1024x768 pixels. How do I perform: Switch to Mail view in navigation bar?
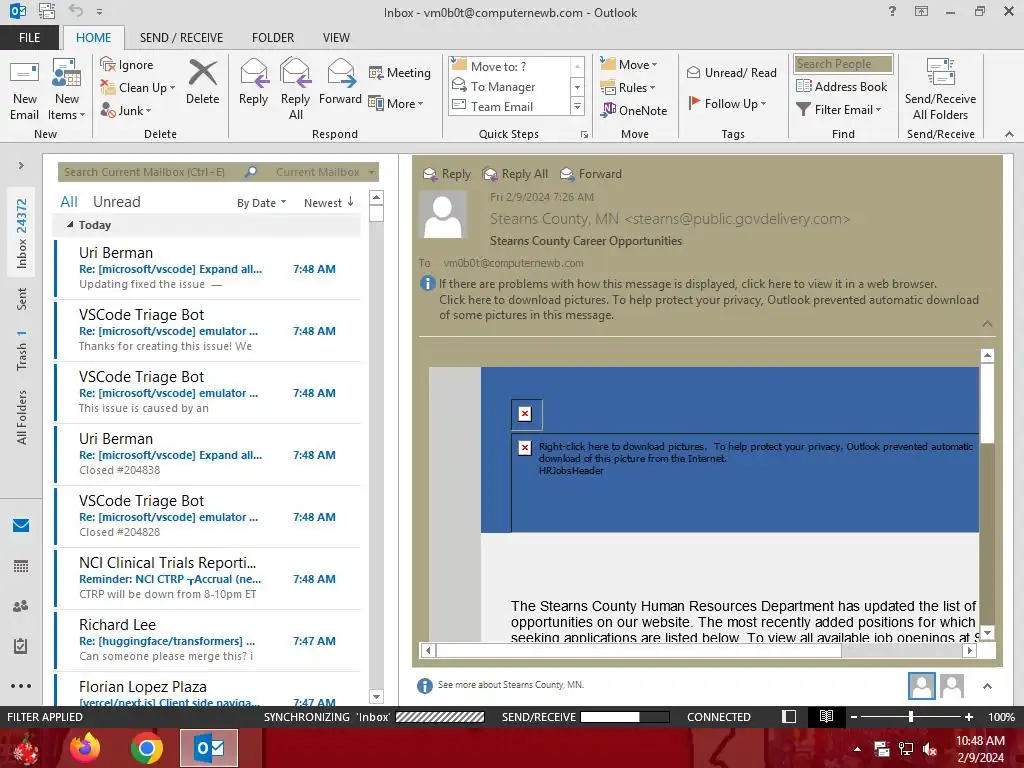point(21,525)
